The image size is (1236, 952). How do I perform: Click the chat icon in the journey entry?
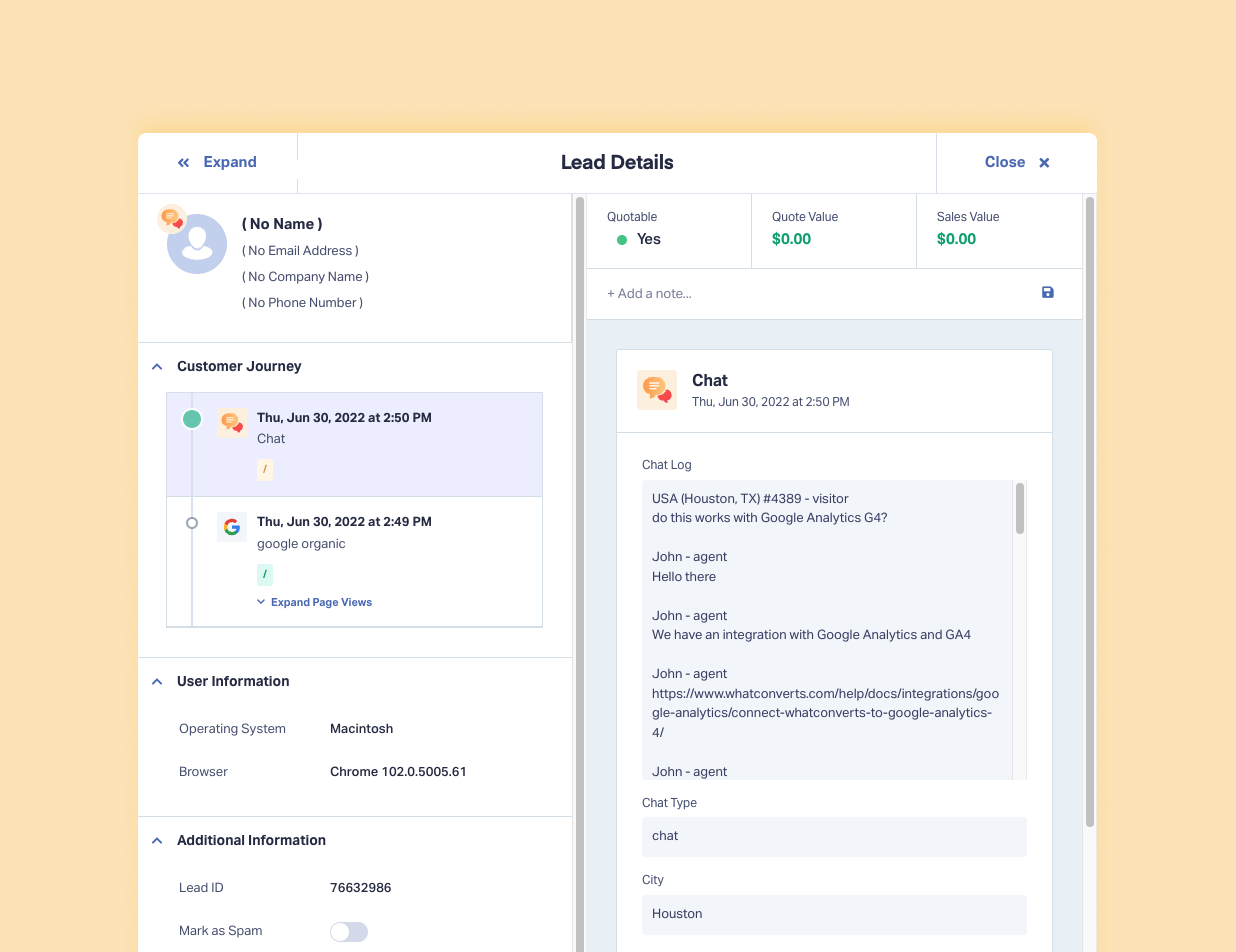(x=232, y=422)
